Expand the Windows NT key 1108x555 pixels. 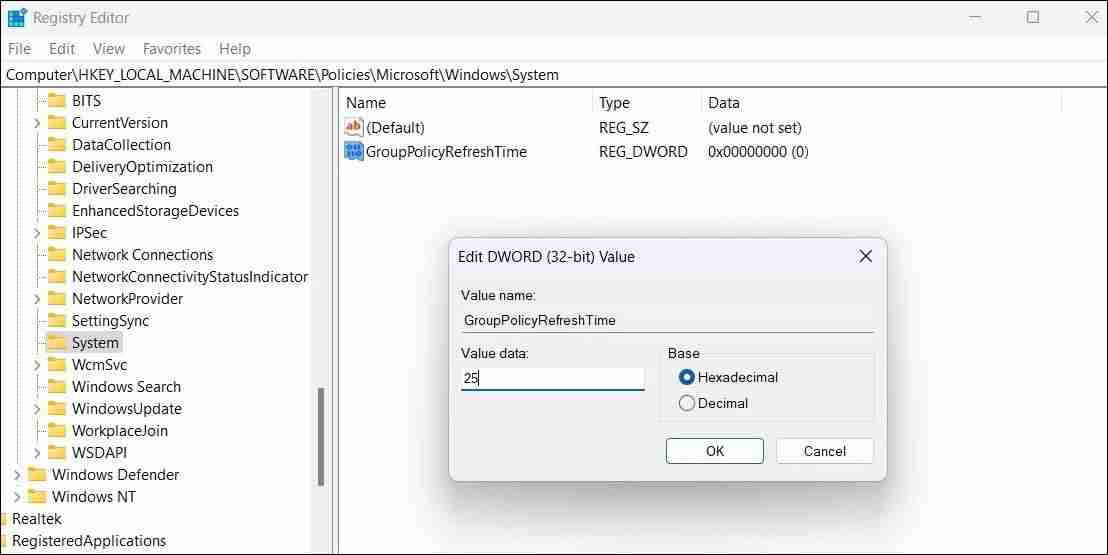pyautogui.click(x=17, y=496)
